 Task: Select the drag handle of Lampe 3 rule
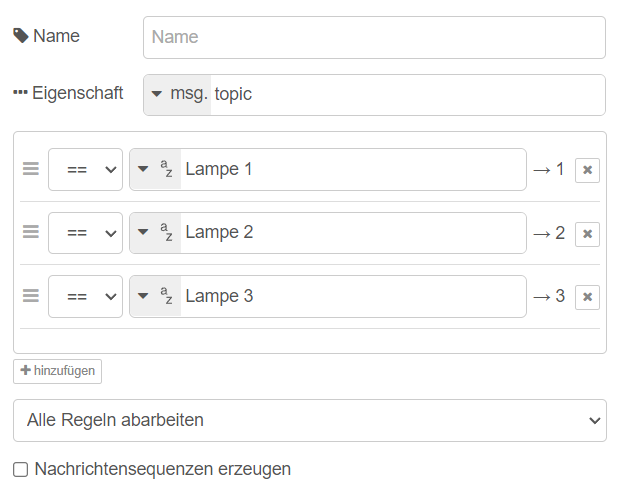(31, 296)
